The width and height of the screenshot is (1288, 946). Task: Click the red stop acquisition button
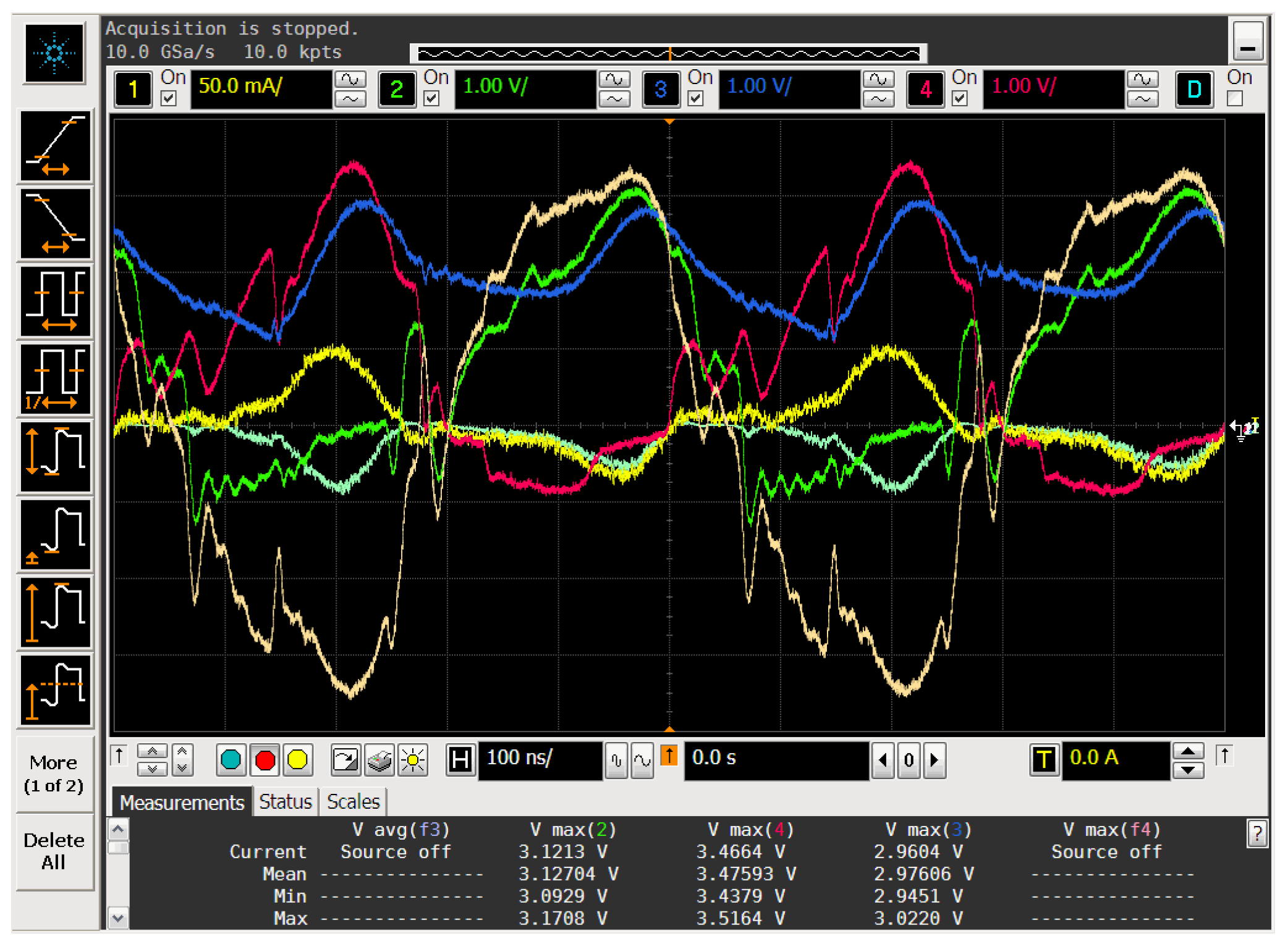265,760
